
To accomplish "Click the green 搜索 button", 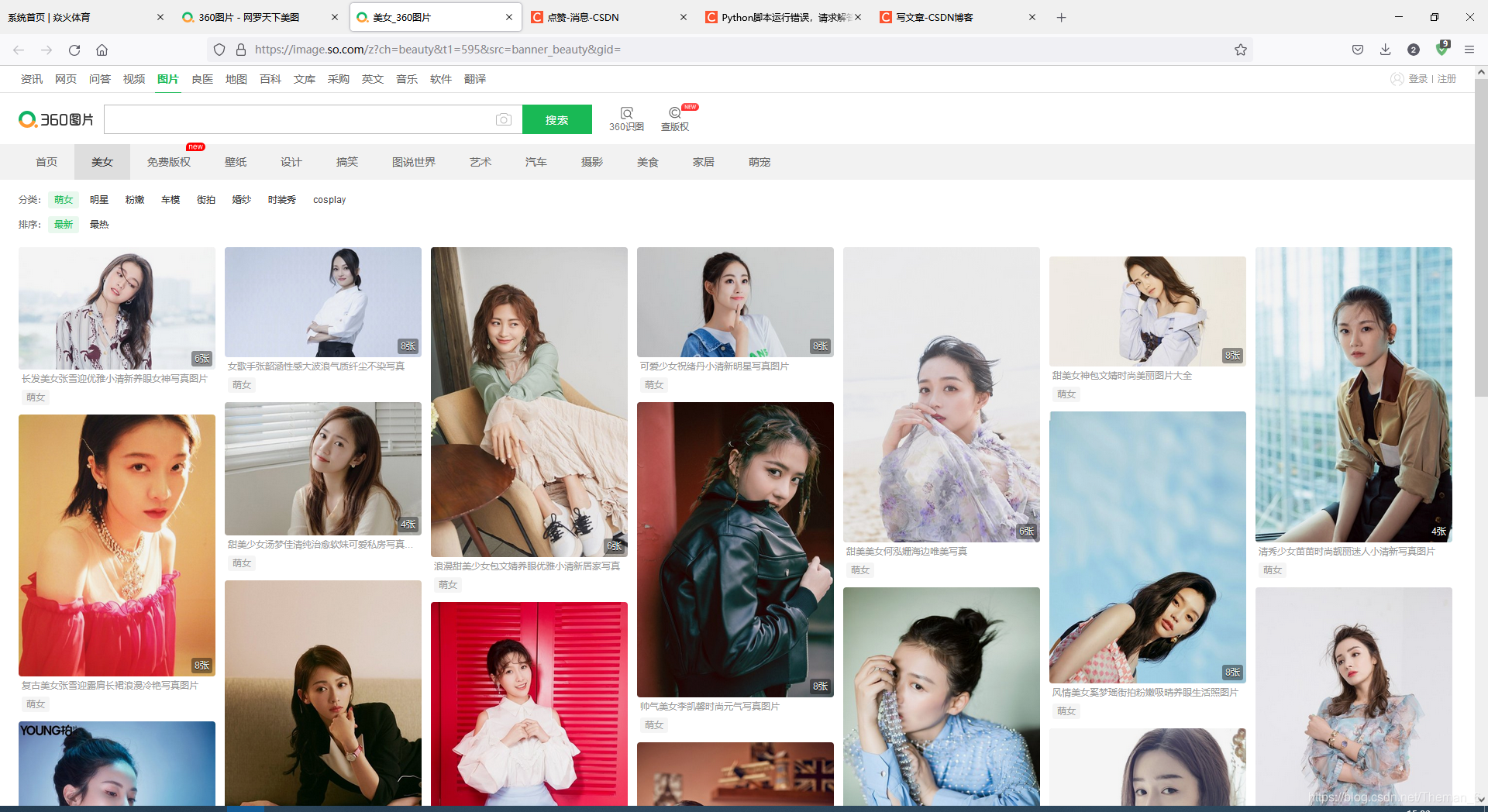I will click(557, 119).
